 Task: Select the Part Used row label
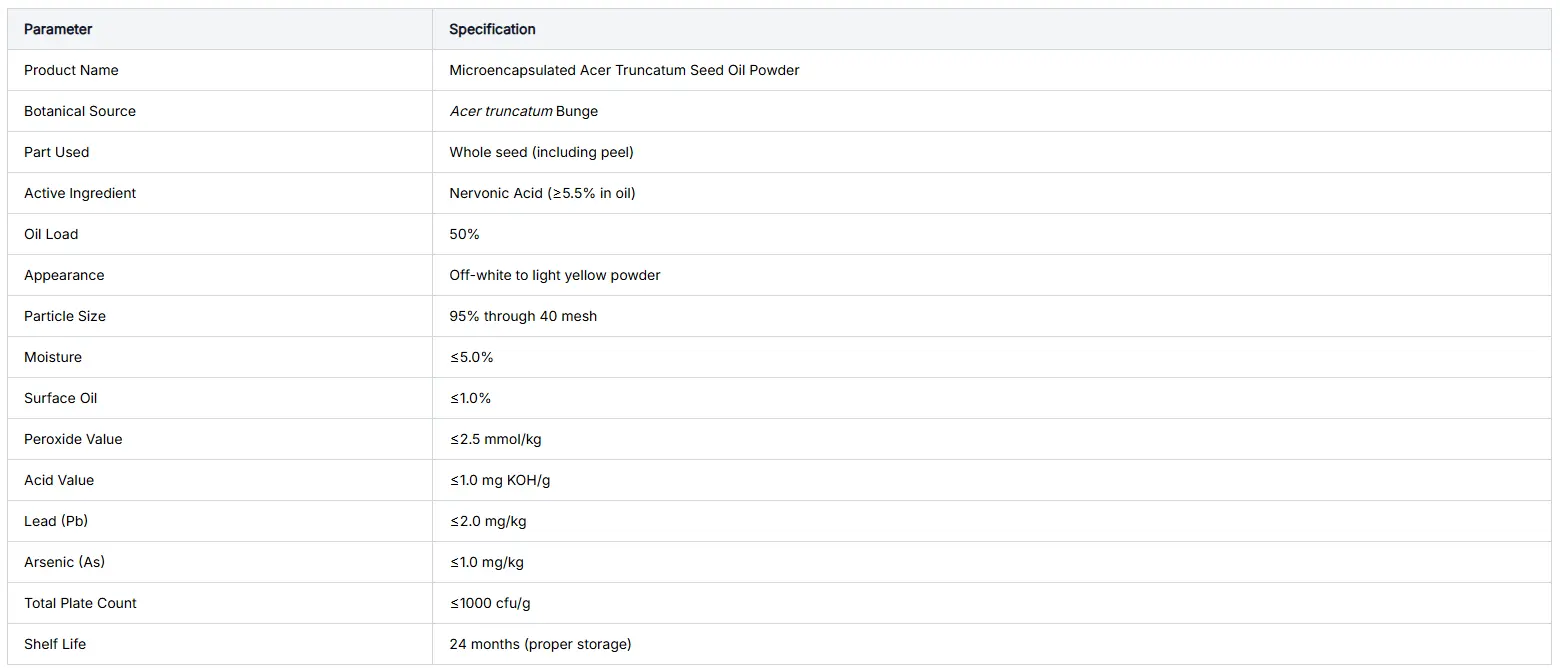tap(56, 152)
